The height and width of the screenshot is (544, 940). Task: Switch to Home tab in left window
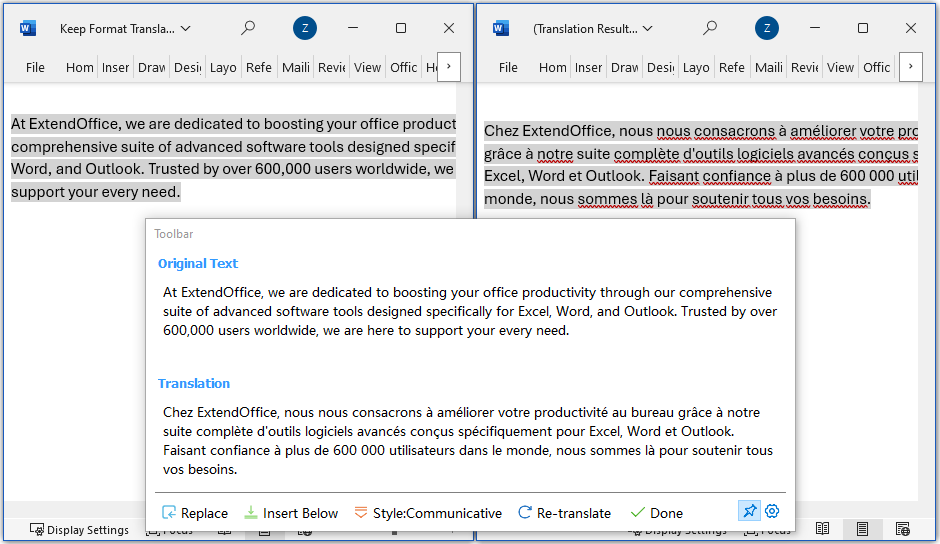(x=79, y=68)
